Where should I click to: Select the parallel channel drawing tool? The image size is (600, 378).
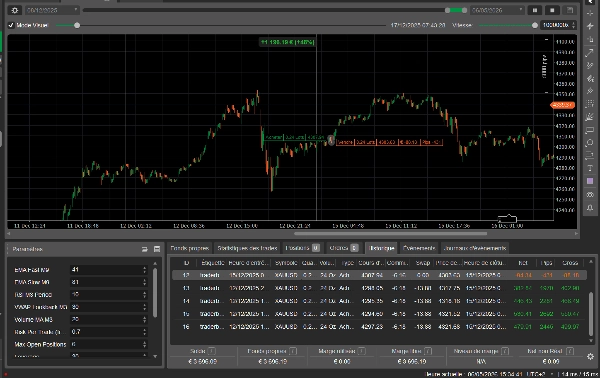(x=590, y=66)
